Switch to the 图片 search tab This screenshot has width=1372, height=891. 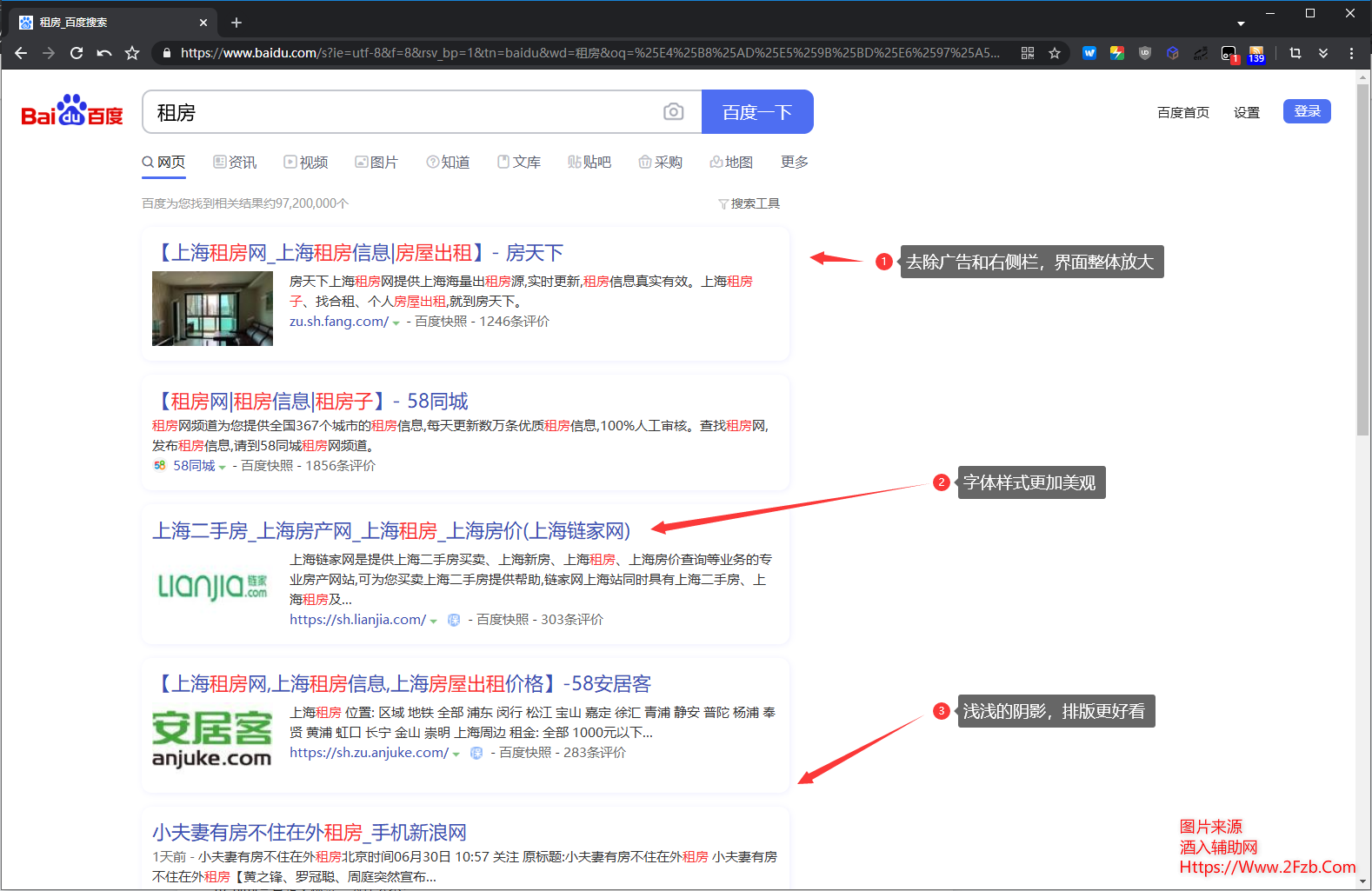376,163
